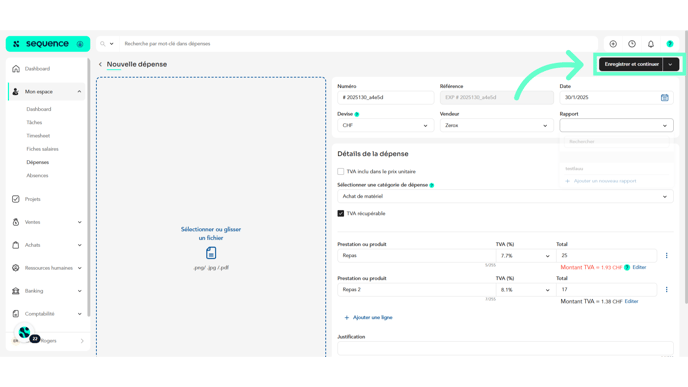Image resolution: width=688 pixels, height=387 pixels.
Task: Open the three-dot menu for Repas line
Action: (x=666, y=255)
